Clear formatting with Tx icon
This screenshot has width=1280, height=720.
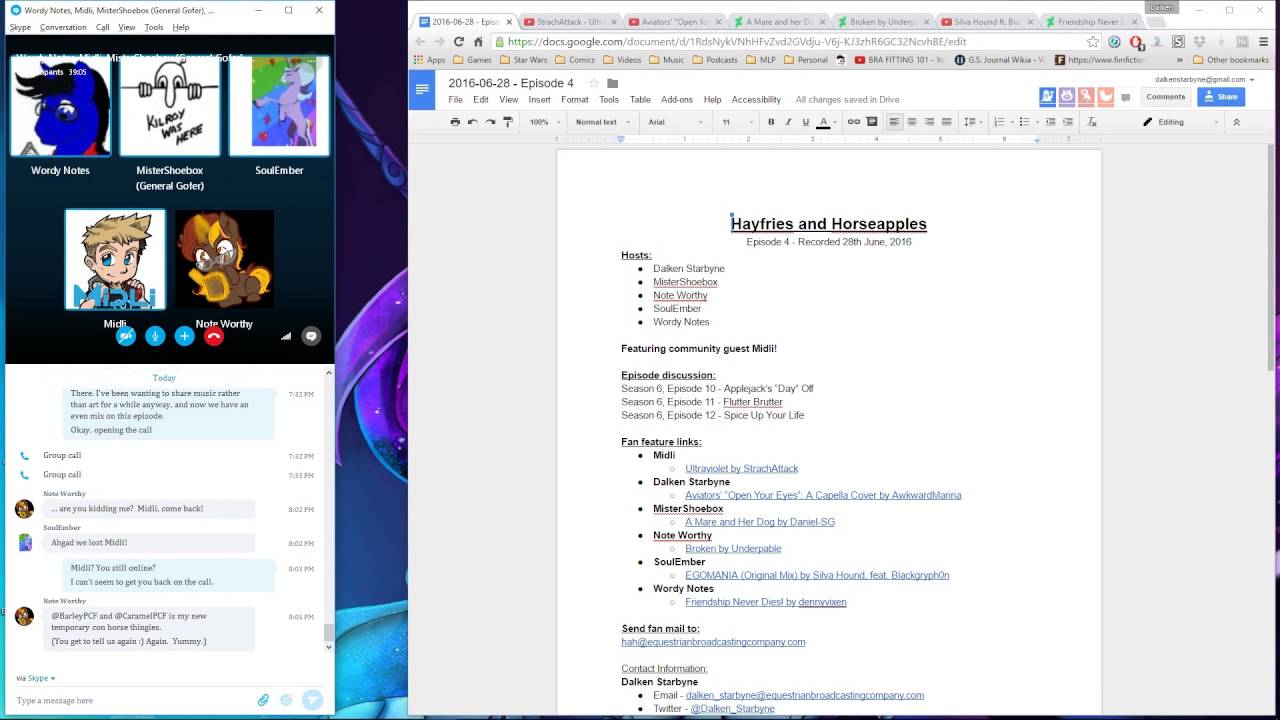(x=1092, y=122)
